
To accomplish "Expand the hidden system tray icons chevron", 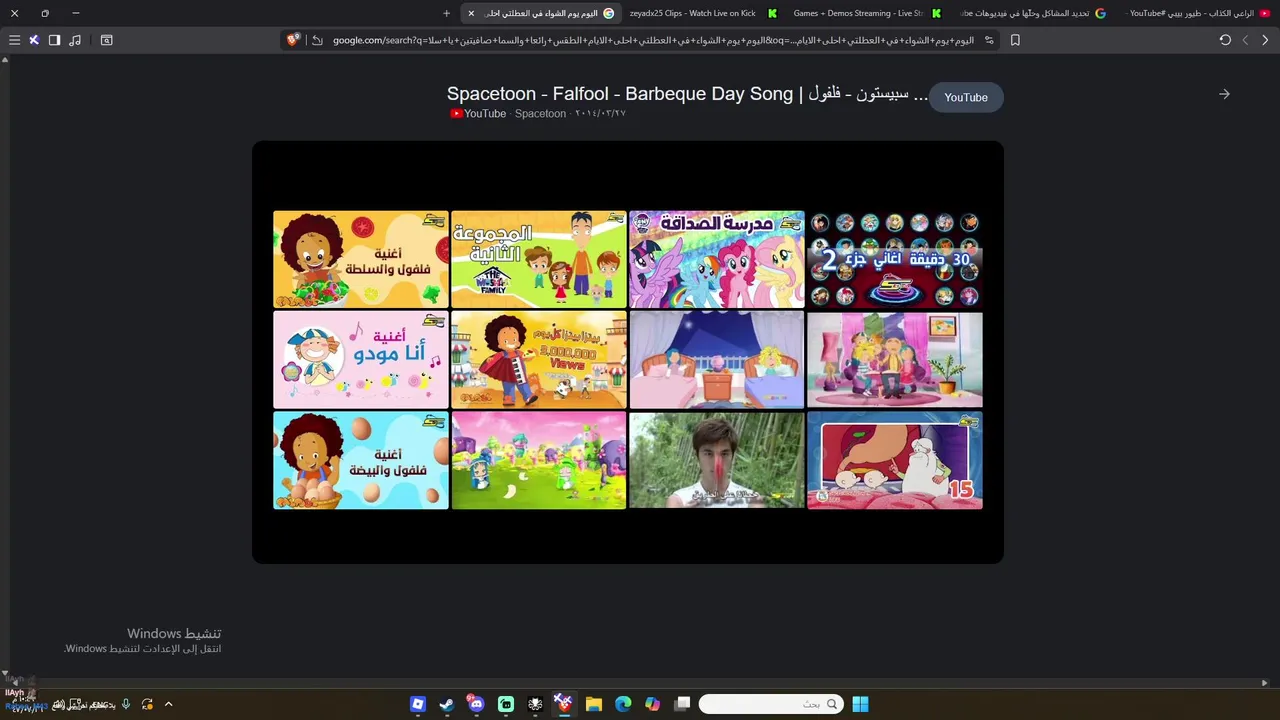I will 168,704.
